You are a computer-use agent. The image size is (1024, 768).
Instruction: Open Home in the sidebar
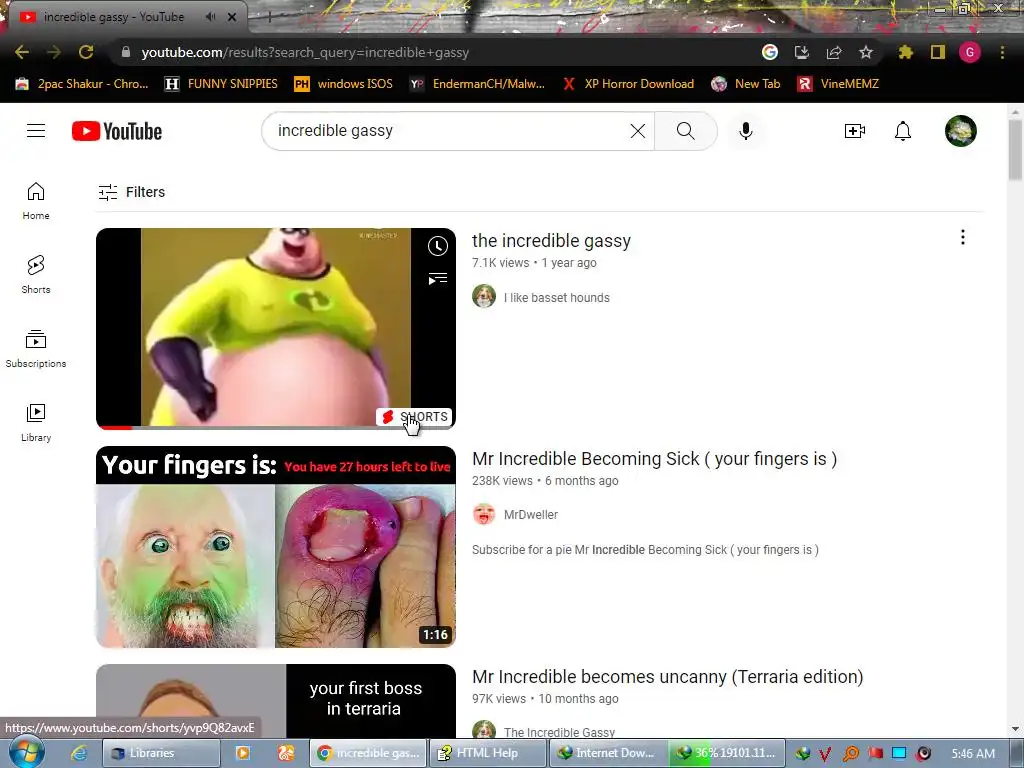click(x=36, y=200)
